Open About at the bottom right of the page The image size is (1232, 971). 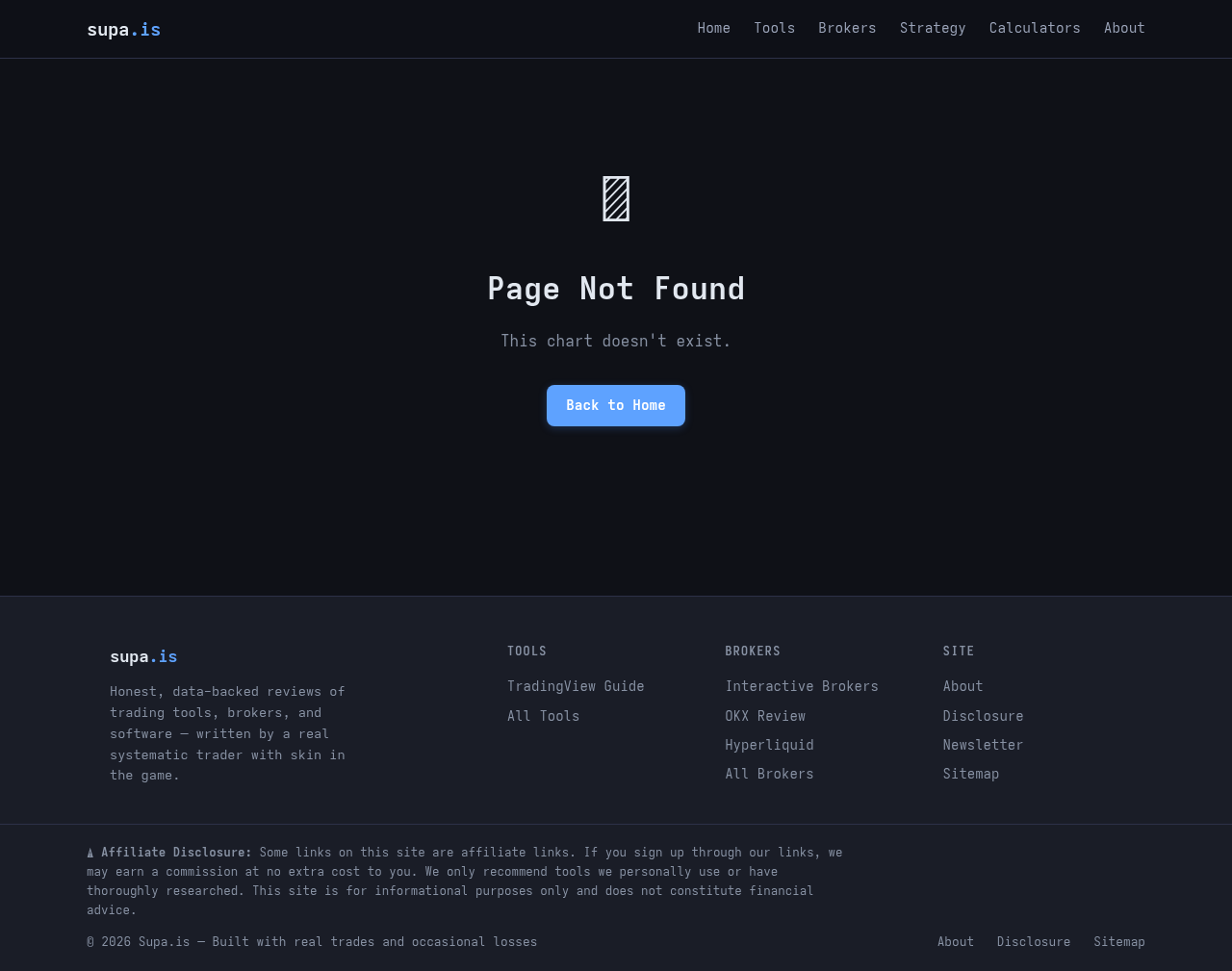coord(956,940)
